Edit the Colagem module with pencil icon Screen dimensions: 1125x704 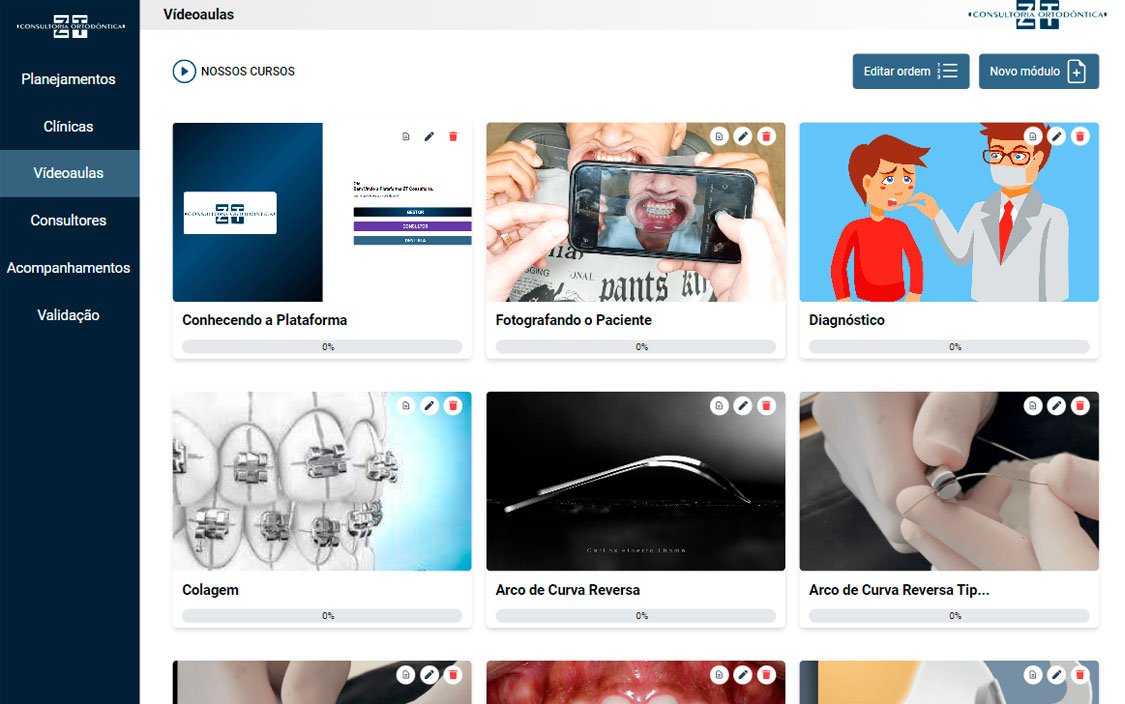point(429,405)
